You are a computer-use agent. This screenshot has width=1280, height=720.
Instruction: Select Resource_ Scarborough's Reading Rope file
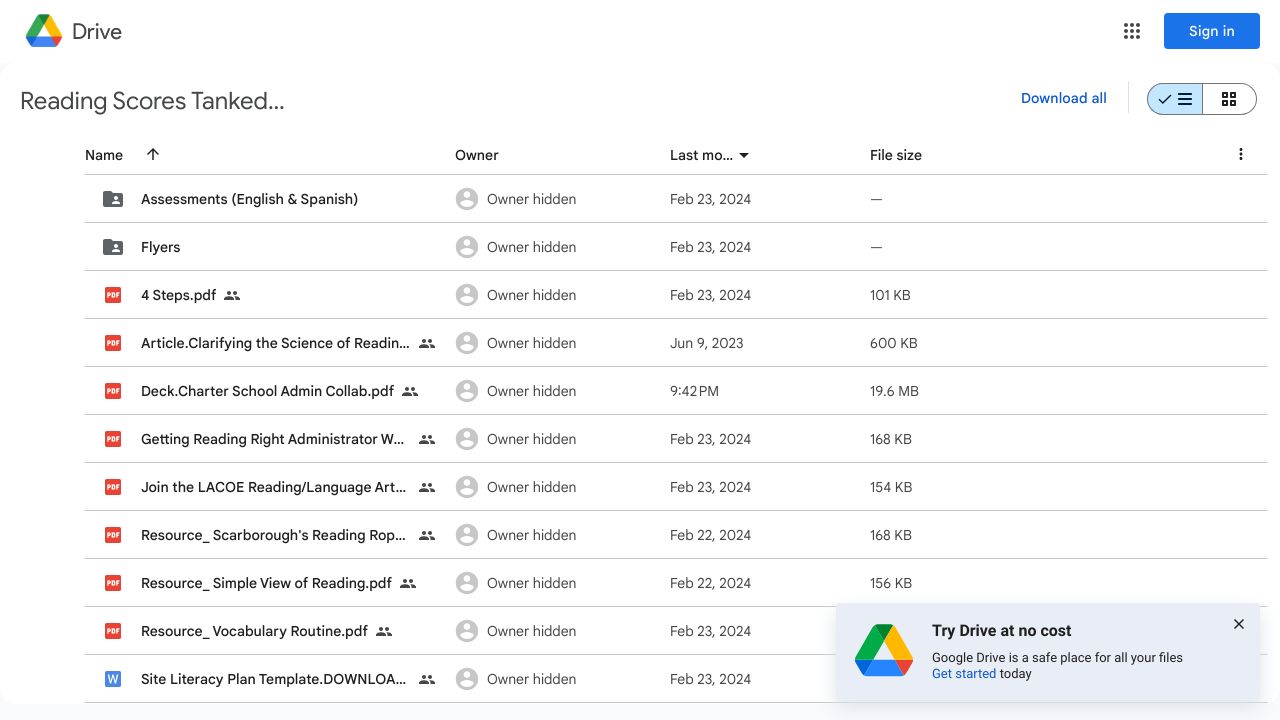pos(274,535)
